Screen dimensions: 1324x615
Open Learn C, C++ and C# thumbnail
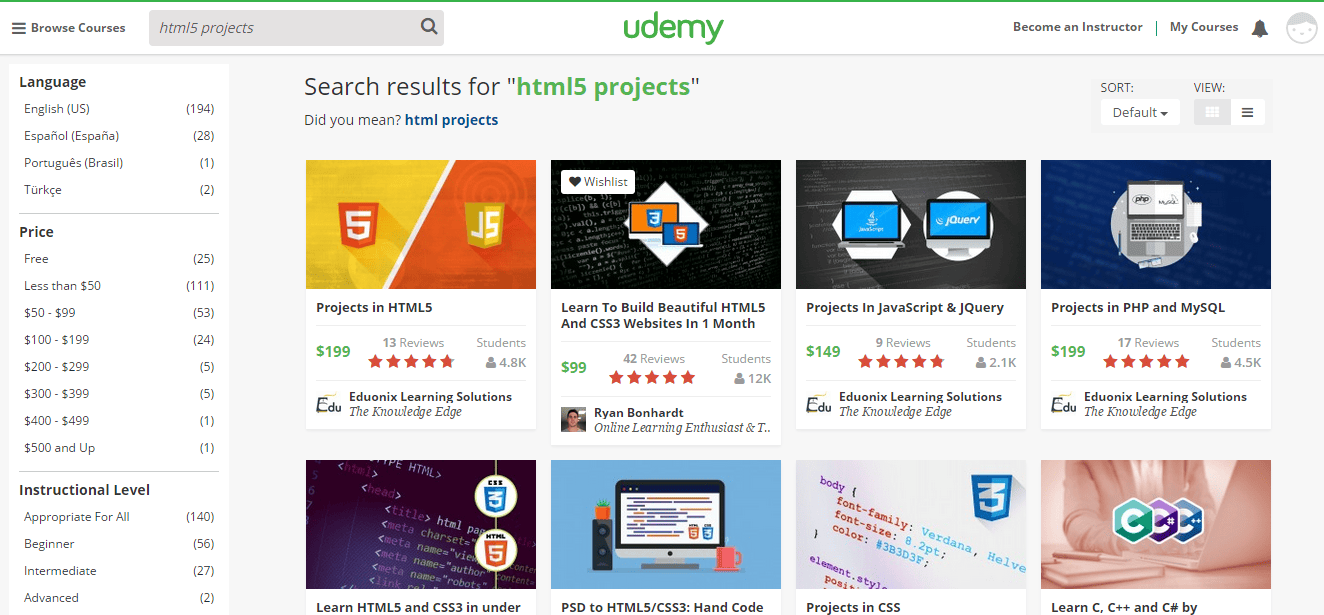(1156, 524)
